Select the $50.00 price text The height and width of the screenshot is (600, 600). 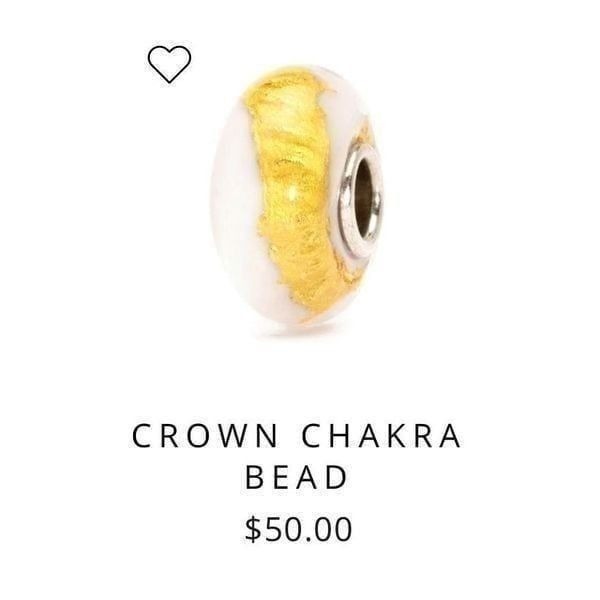[x=298, y=529]
